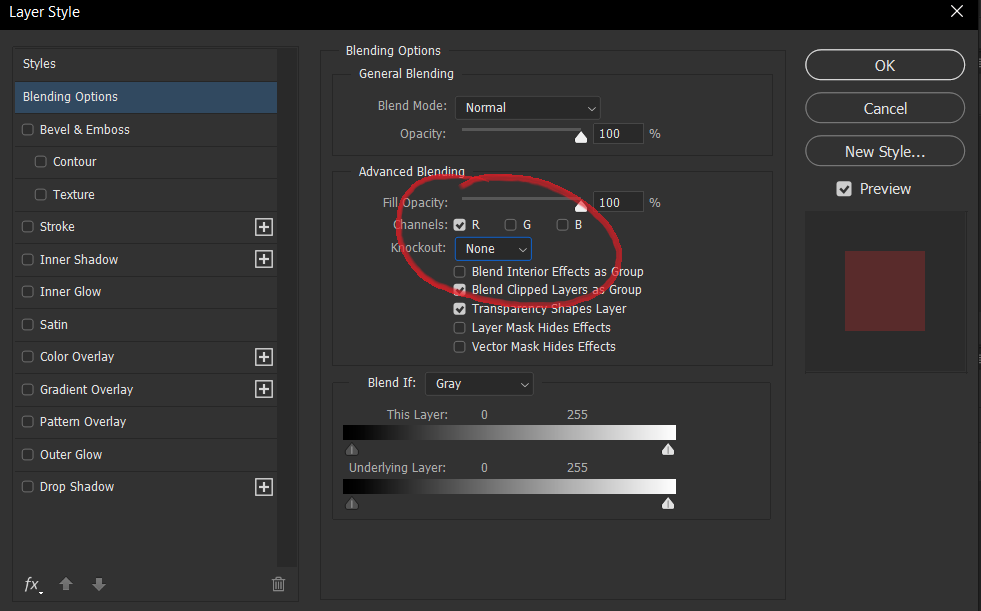Click the OK button
Viewport: 981px width, 611px height.
(885, 65)
